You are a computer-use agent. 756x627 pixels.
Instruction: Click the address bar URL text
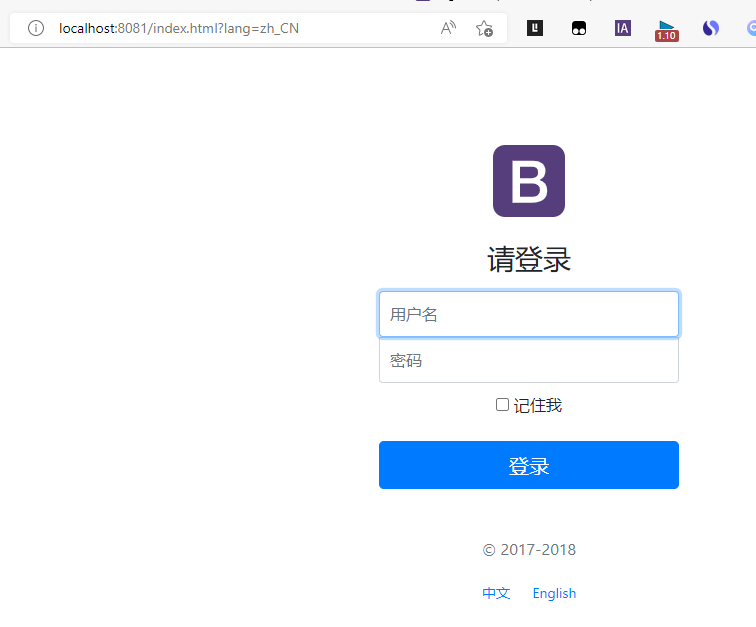[x=179, y=28]
